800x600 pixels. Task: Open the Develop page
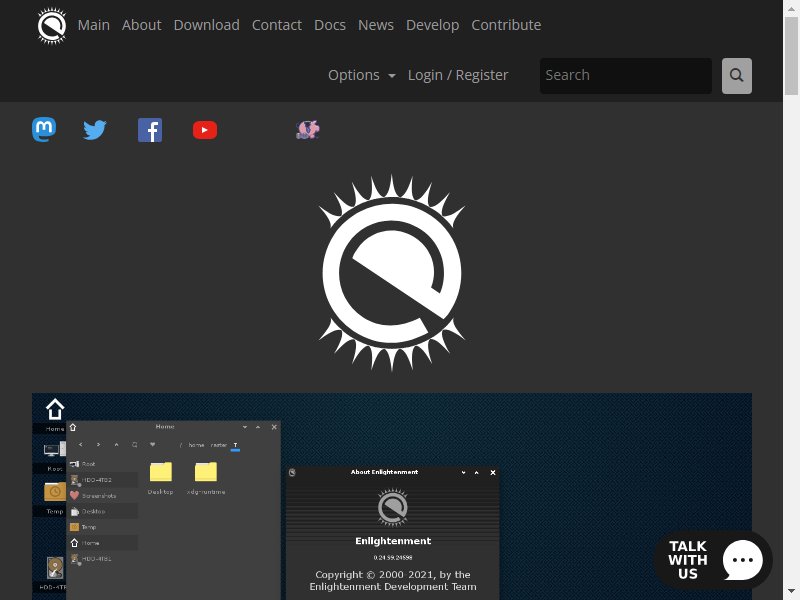point(433,25)
